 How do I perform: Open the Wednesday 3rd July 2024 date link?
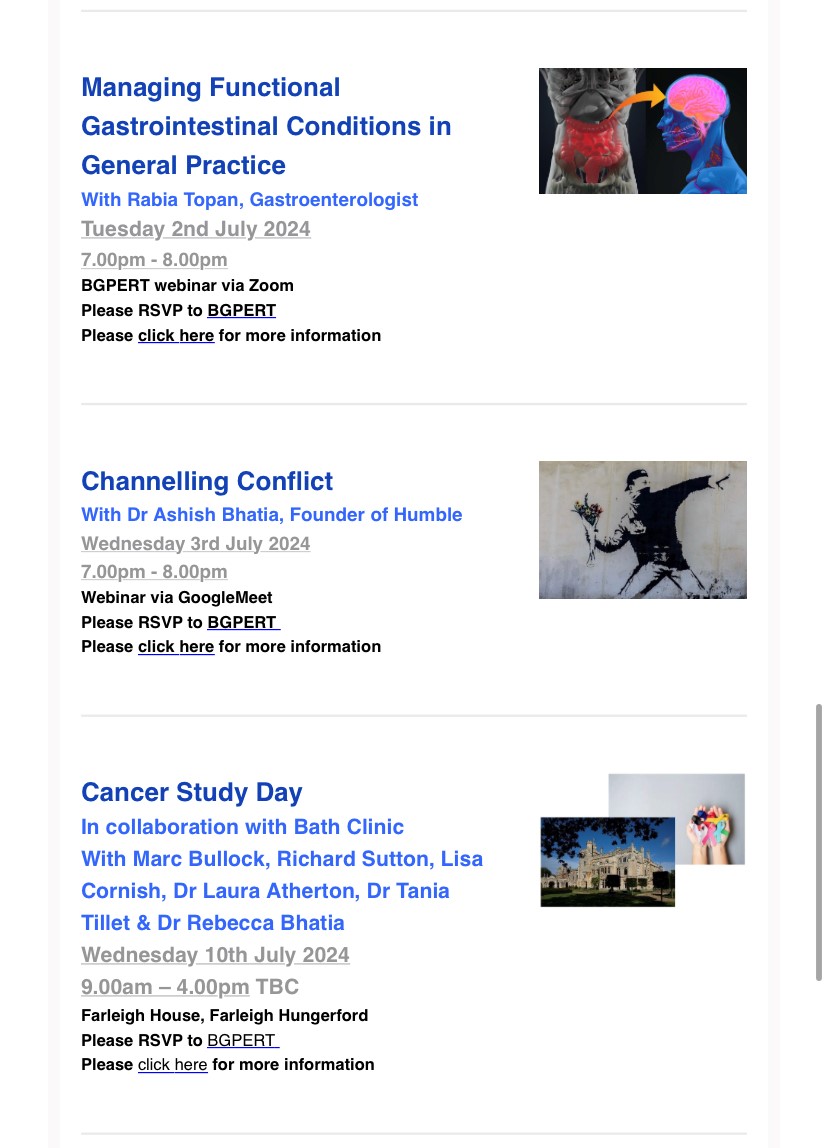(195, 544)
